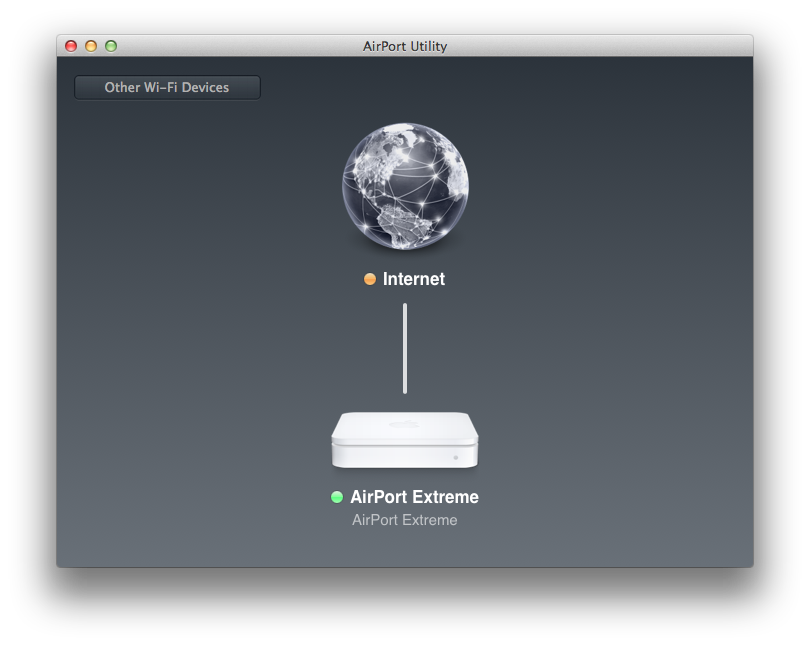
Task: Click the gray AirPort Extreme model subtitle
Action: pos(404,520)
